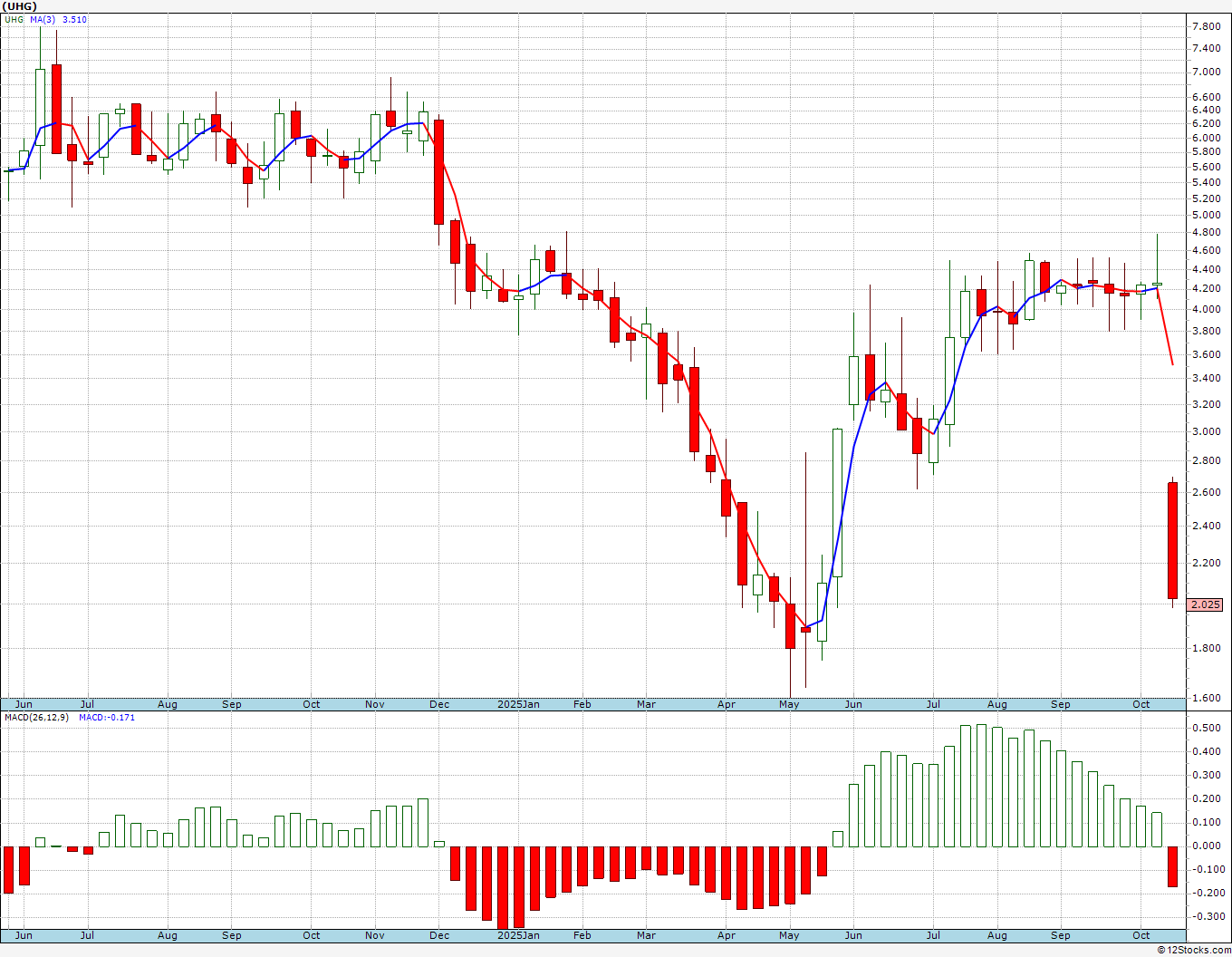This screenshot has width=1232, height=957.
Task: Select the "0.200" positive MACD axis label
Action: click(1206, 798)
